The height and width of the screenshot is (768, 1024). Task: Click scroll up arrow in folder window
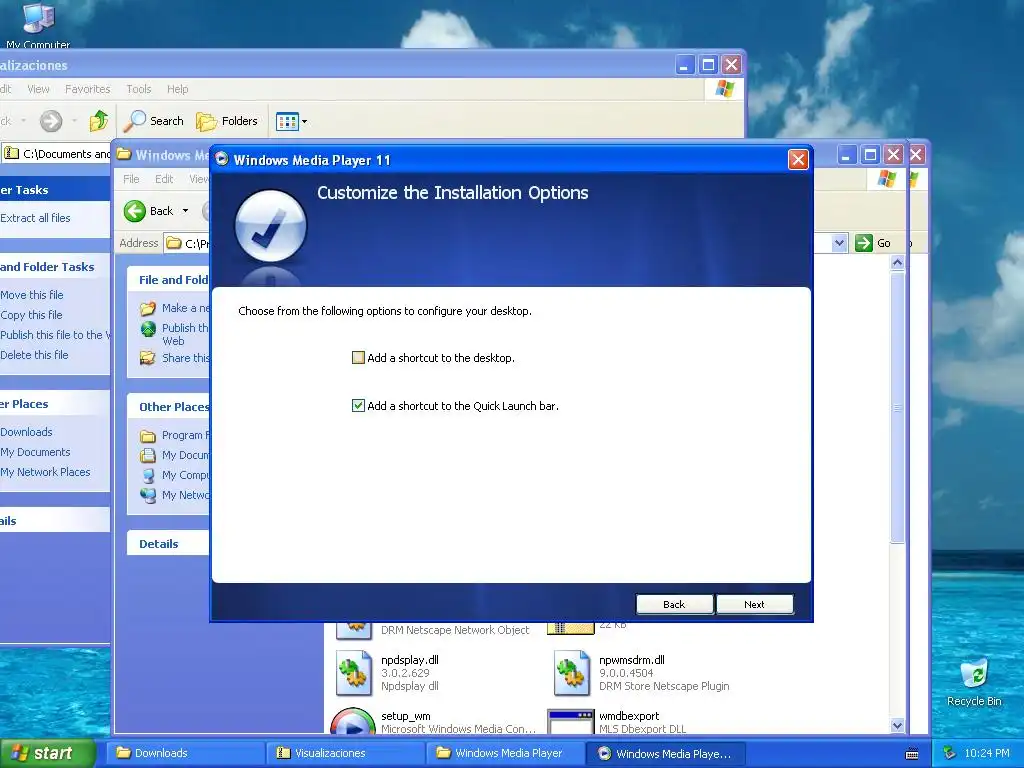[x=897, y=263]
